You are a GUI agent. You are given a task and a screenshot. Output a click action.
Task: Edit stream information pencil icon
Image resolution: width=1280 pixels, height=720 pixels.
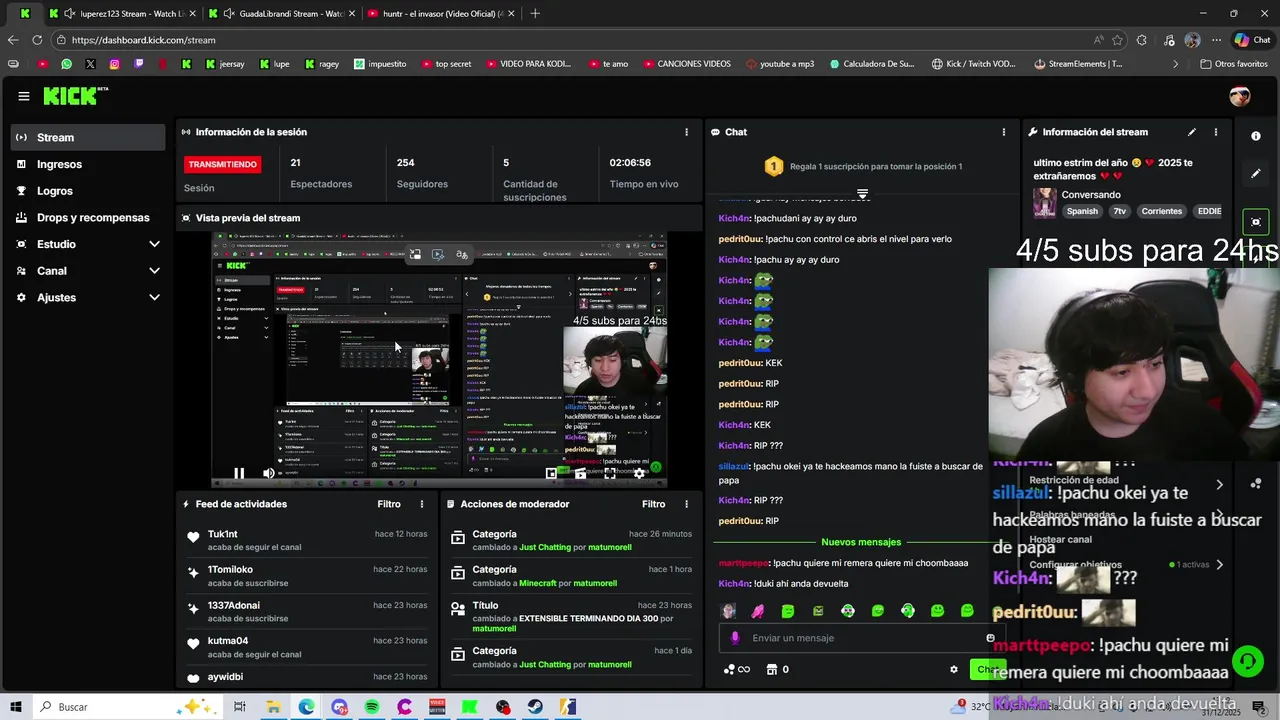(1192, 132)
